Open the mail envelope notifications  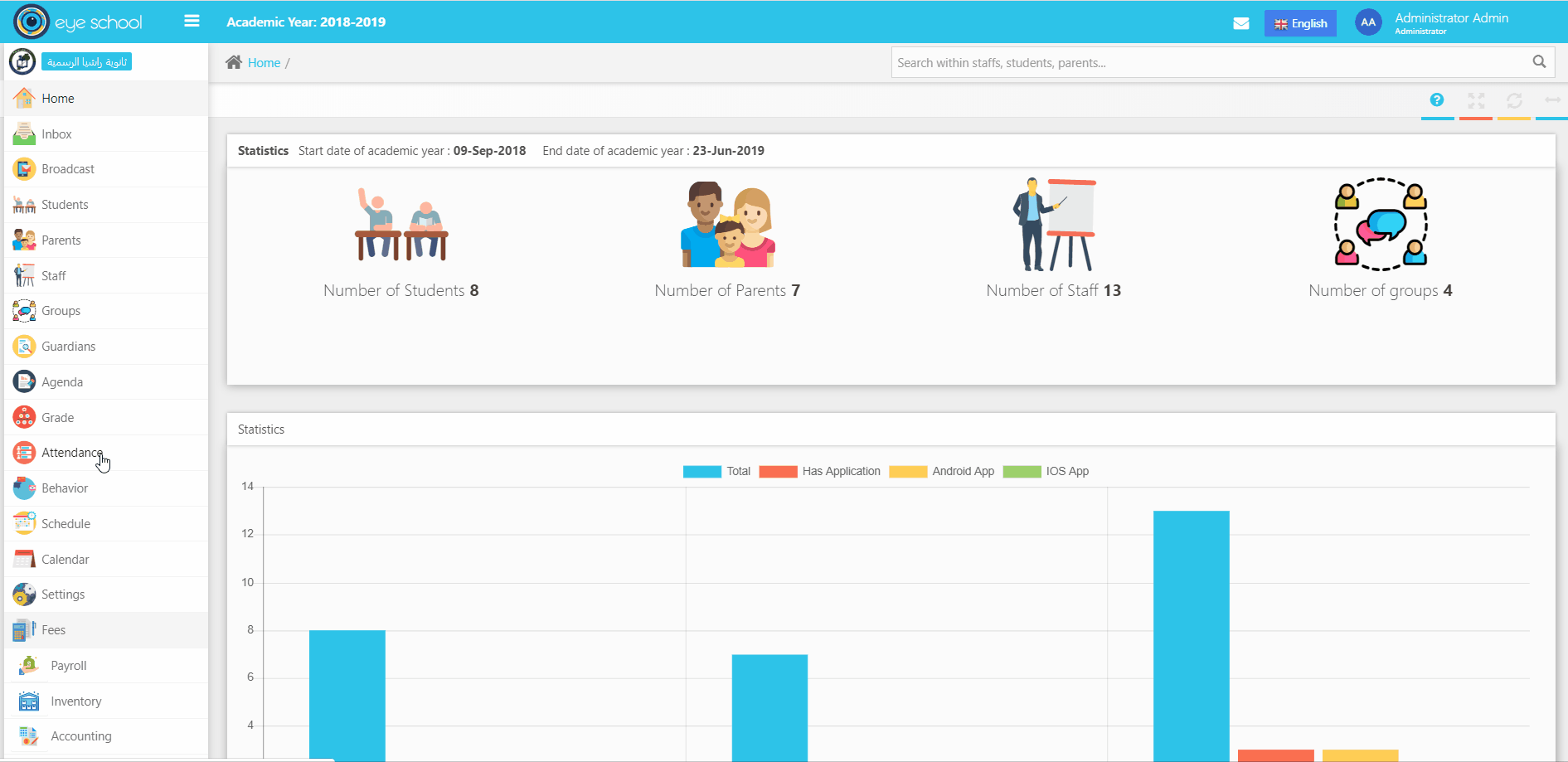click(x=1240, y=23)
